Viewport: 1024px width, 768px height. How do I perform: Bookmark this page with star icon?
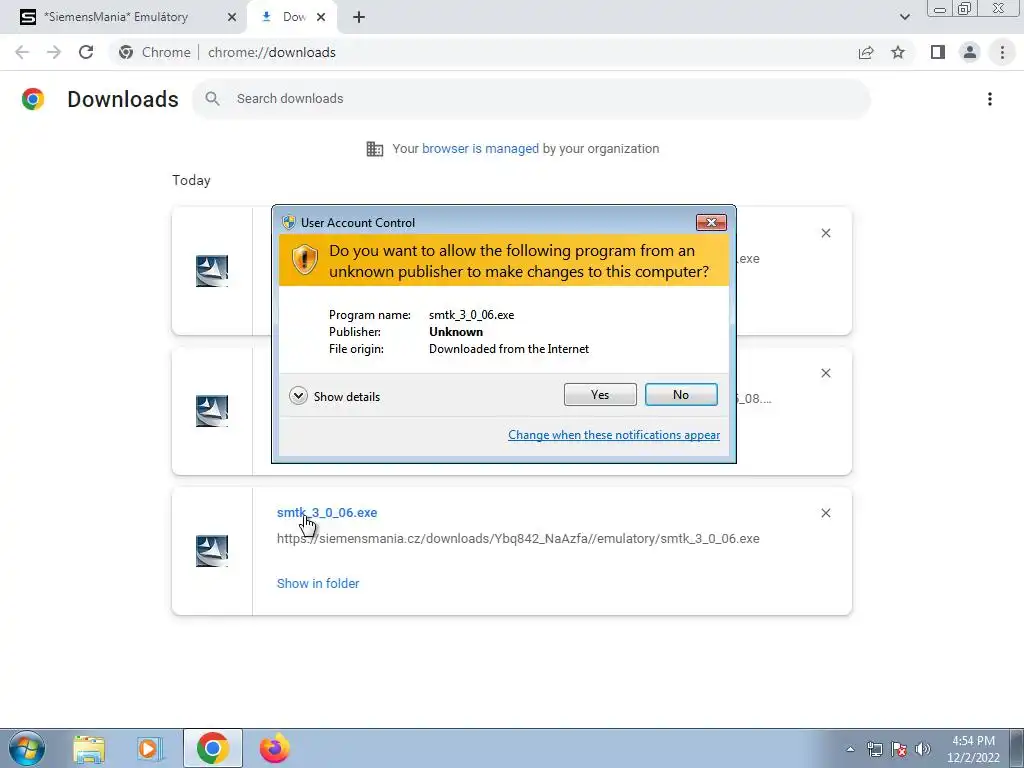(x=898, y=52)
